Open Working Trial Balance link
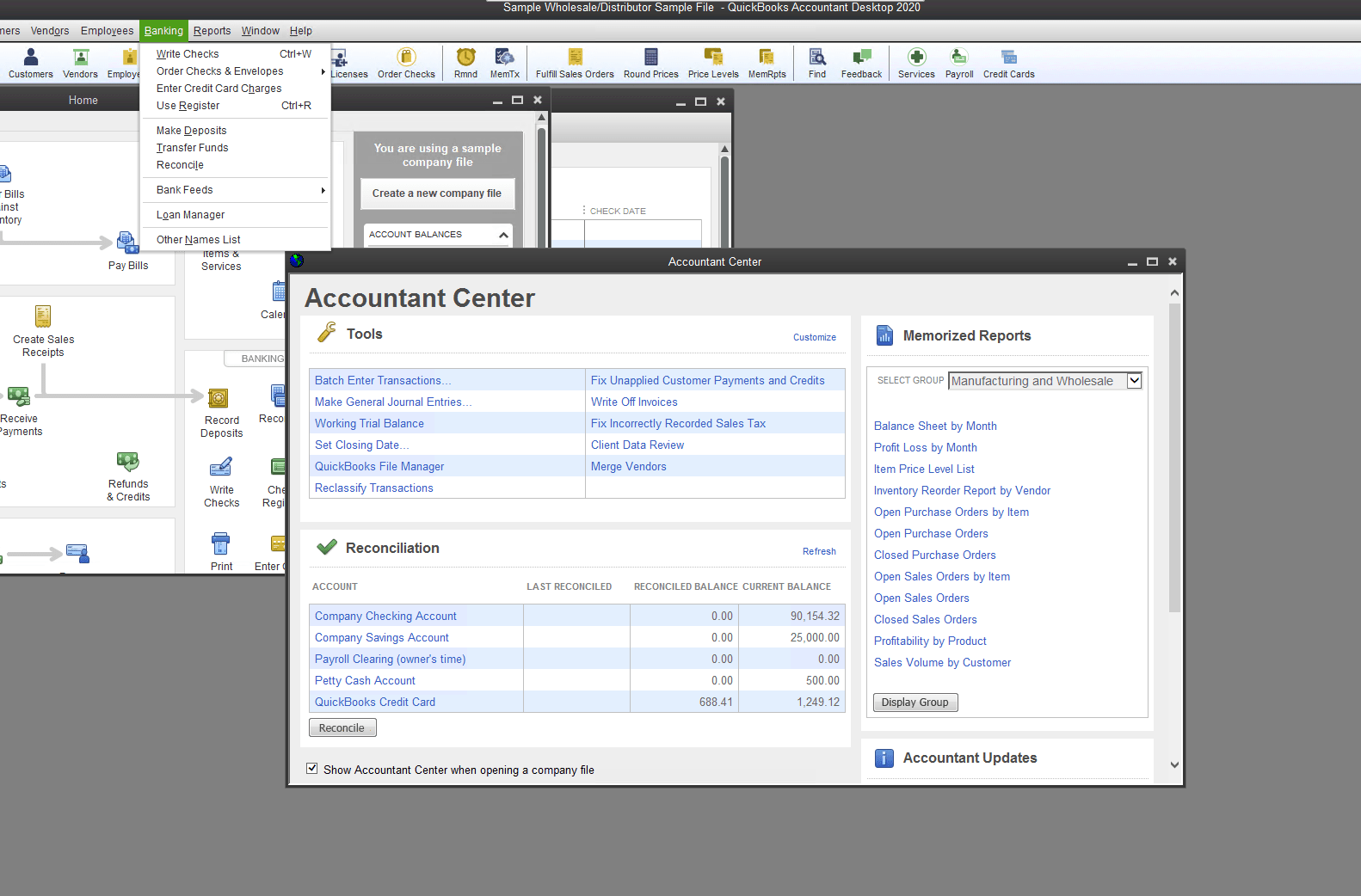Image resolution: width=1361 pixels, height=896 pixels. click(x=369, y=423)
